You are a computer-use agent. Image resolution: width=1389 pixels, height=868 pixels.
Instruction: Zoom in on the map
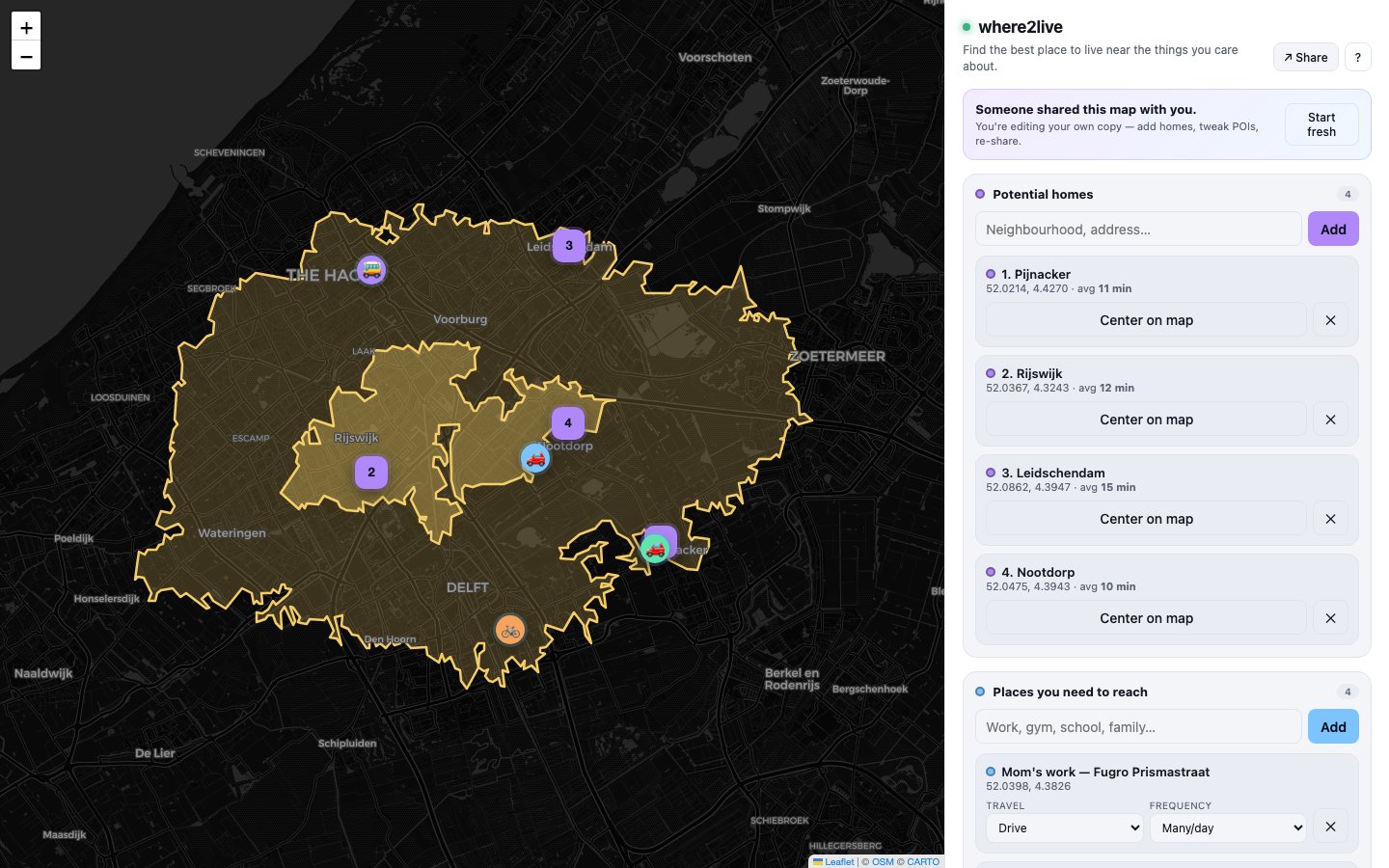(26, 27)
